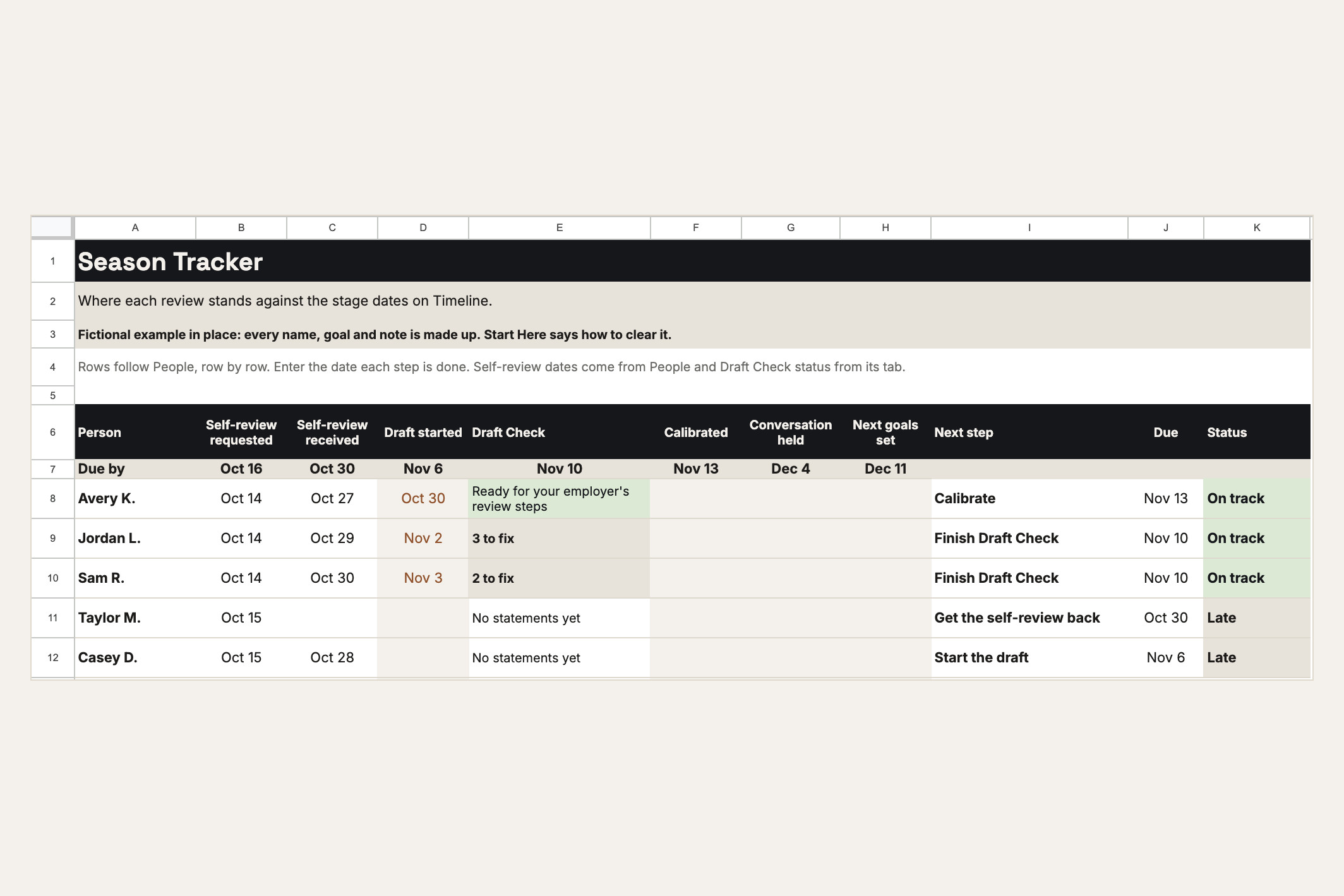Viewport: 1344px width, 896px height.
Task: Click the '3 to fix' Draft Check cell
Action: pyautogui.click(x=559, y=539)
